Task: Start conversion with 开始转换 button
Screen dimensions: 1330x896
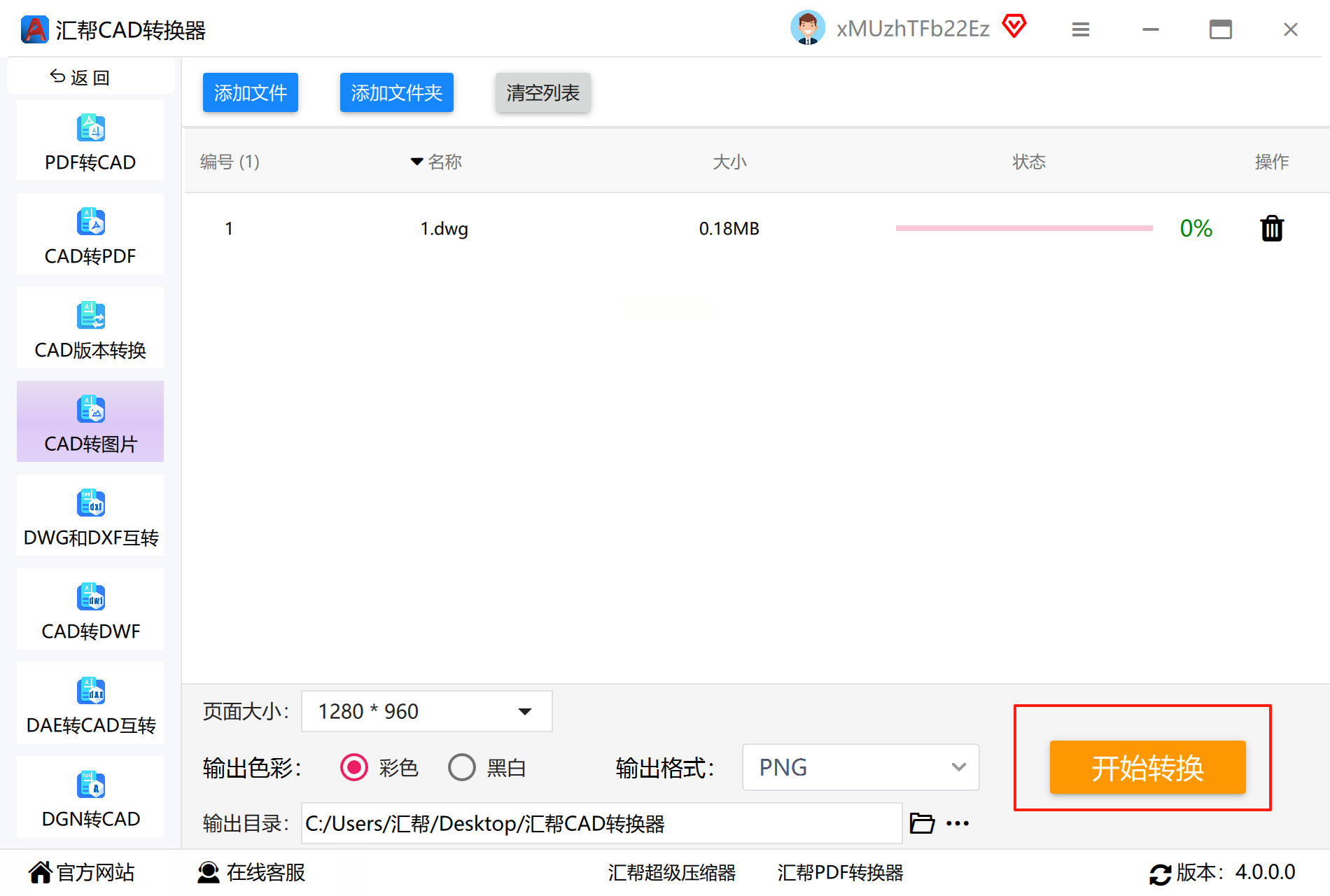Action: pos(1148,767)
